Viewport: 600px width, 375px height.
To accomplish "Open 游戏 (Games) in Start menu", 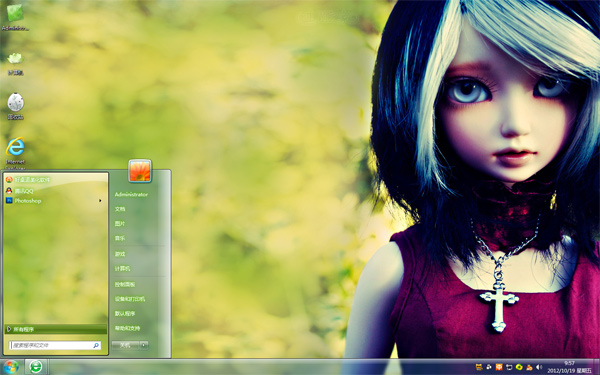I will 120,254.
